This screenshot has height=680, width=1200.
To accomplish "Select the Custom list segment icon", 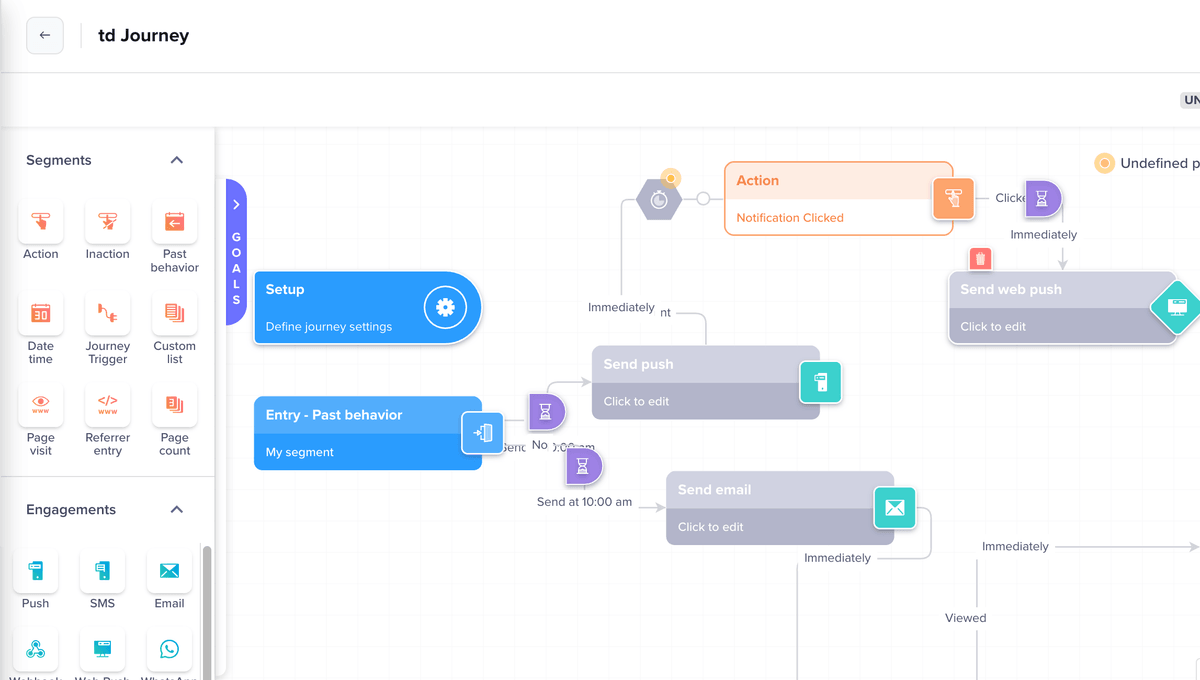I will [x=175, y=313].
